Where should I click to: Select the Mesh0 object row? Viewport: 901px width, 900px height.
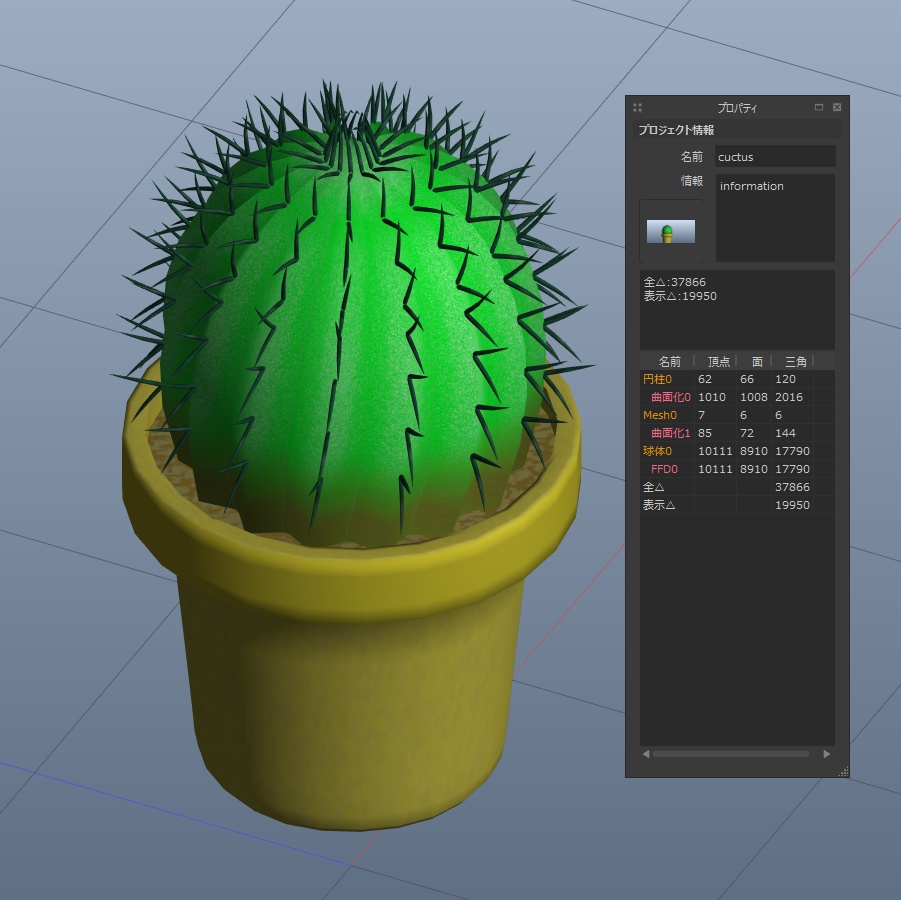tap(659, 415)
